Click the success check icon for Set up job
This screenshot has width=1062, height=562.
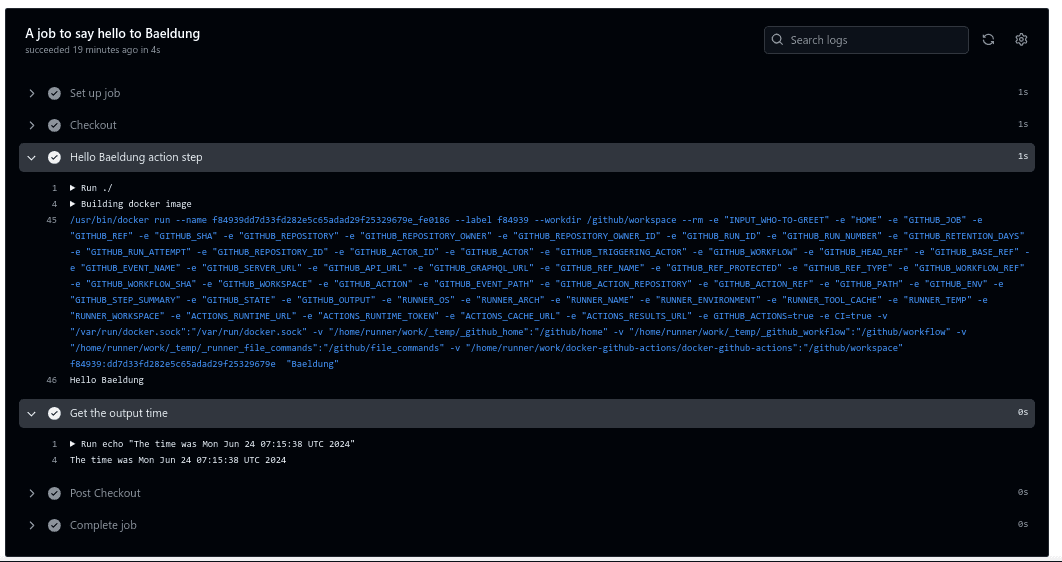point(54,93)
